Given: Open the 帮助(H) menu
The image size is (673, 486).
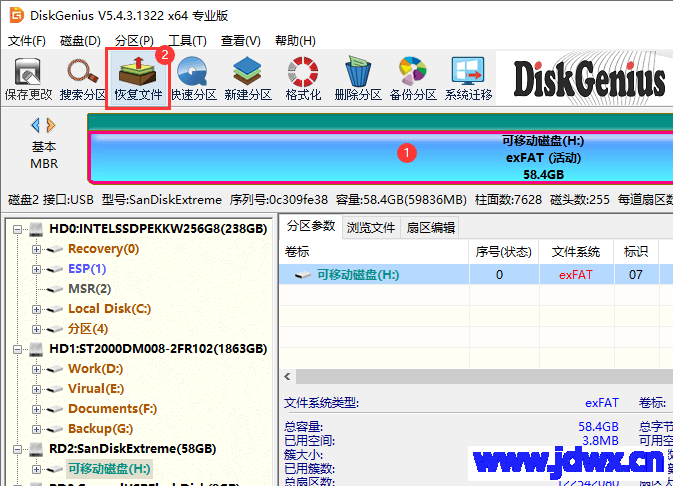Looking at the screenshot, I should point(295,41).
